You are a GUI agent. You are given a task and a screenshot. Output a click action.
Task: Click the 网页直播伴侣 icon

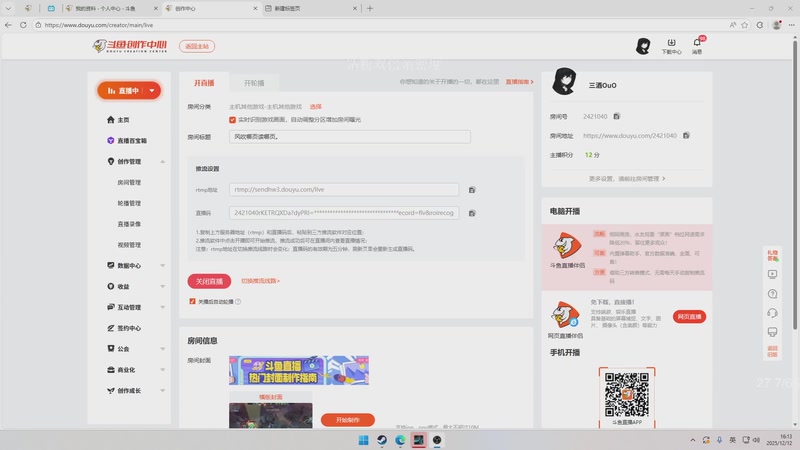coord(565,314)
